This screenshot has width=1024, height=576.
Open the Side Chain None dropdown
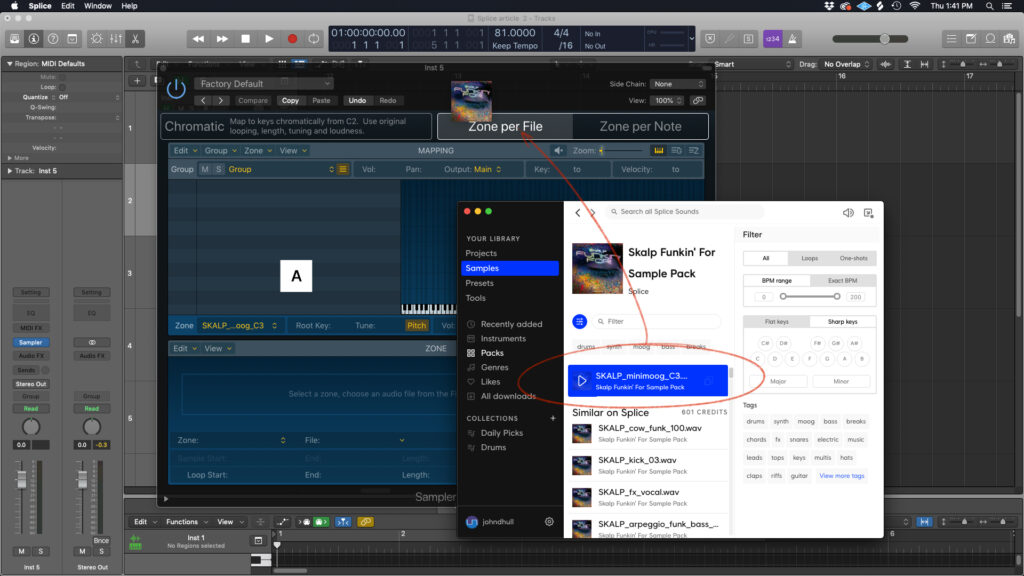click(x=678, y=84)
